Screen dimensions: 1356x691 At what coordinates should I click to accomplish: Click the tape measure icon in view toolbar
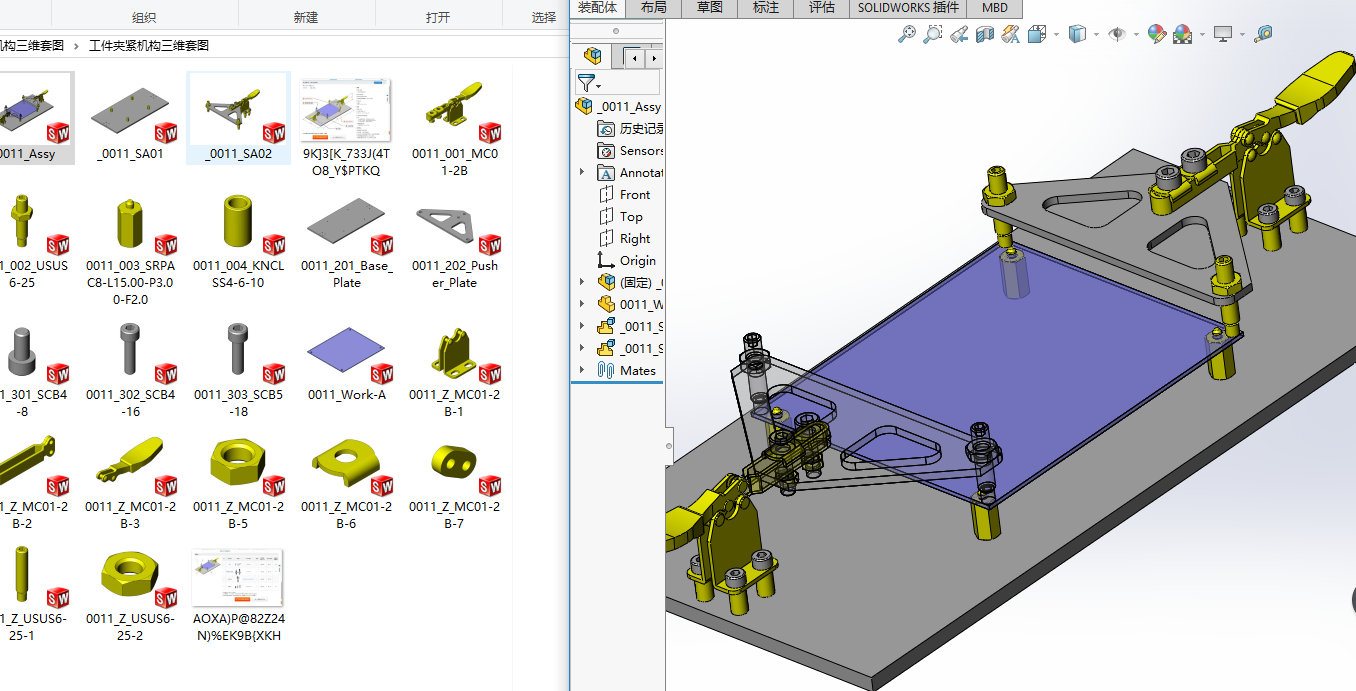pyautogui.click(x=1263, y=34)
